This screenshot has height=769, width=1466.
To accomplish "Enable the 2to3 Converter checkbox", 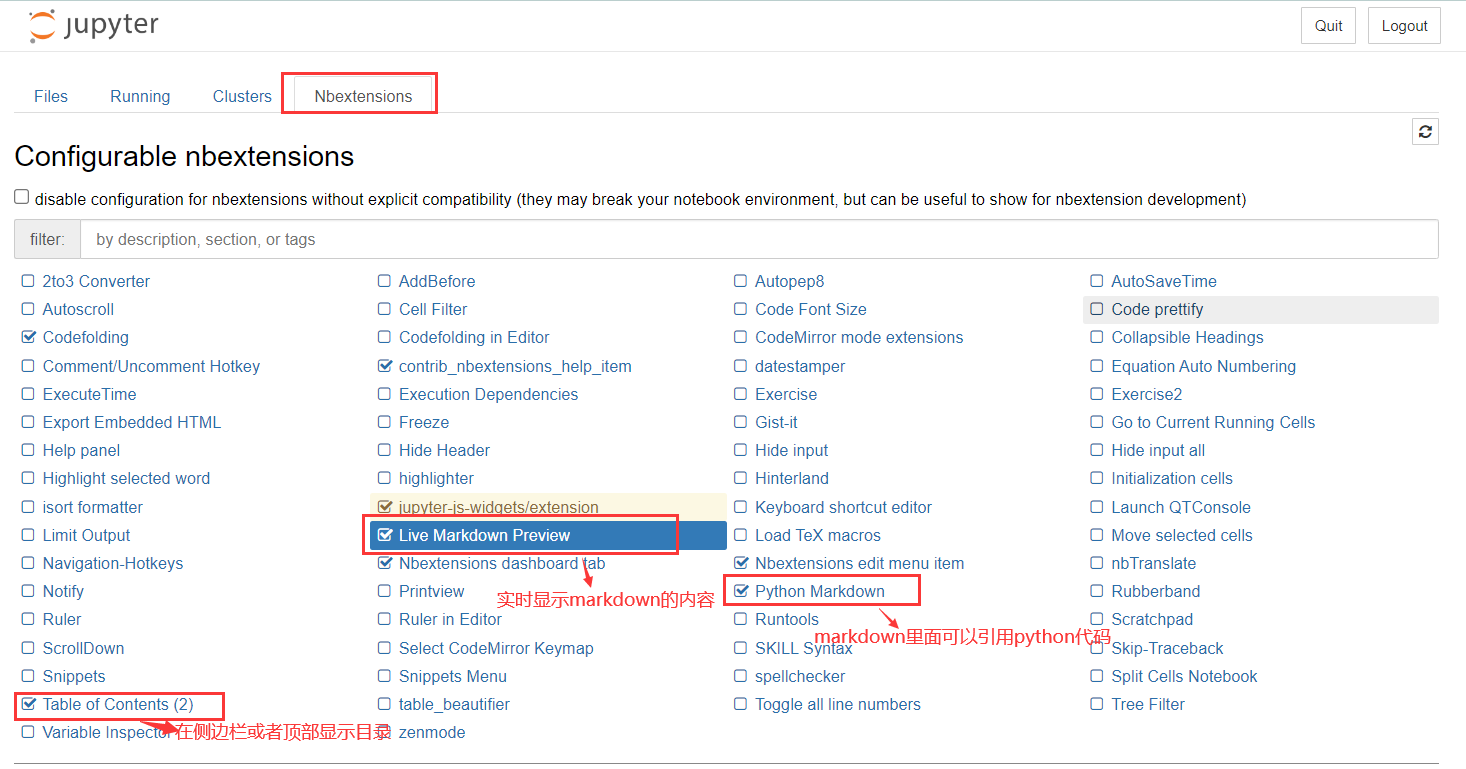I will pos(28,282).
